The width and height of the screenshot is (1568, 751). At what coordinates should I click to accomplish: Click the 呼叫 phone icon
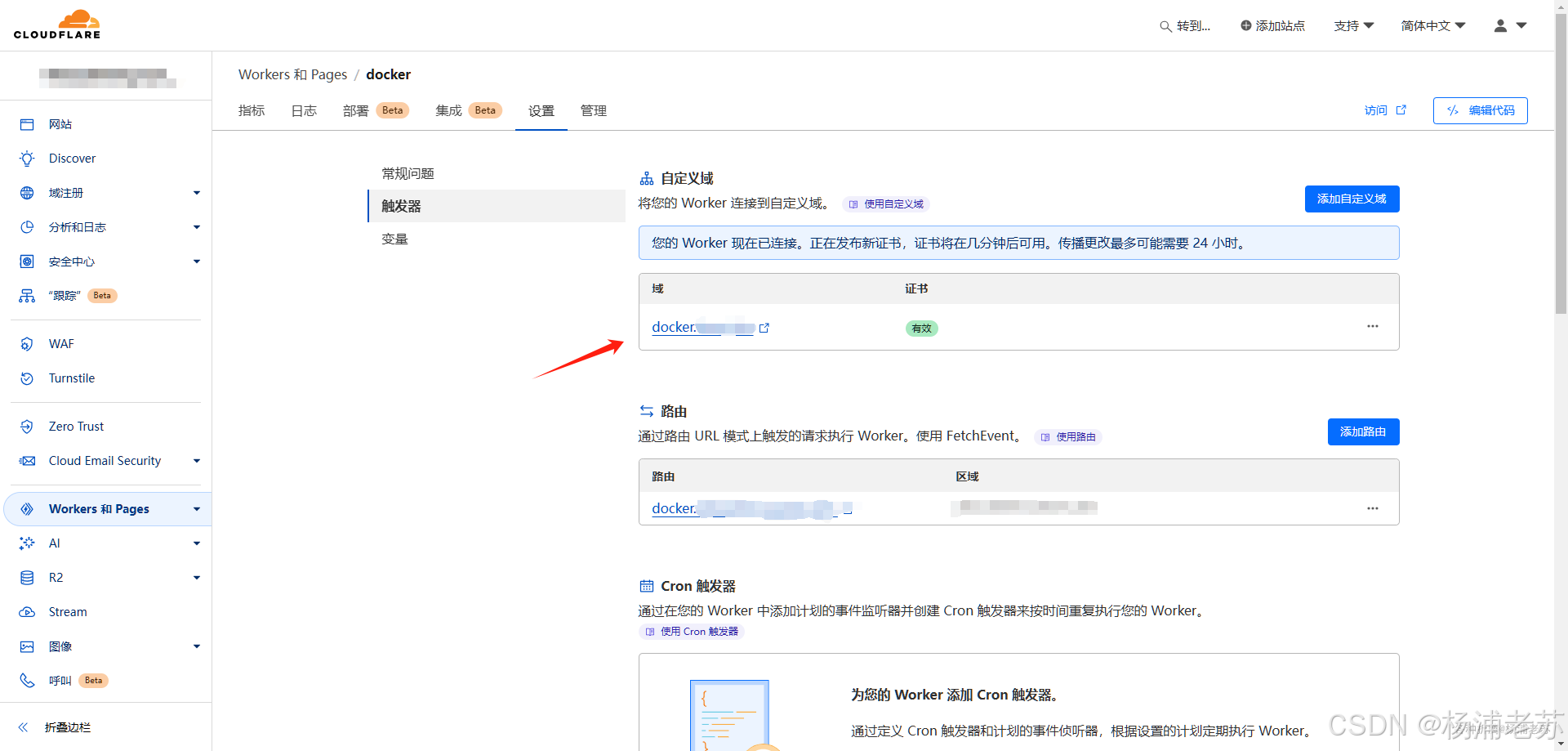(x=27, y=681)
